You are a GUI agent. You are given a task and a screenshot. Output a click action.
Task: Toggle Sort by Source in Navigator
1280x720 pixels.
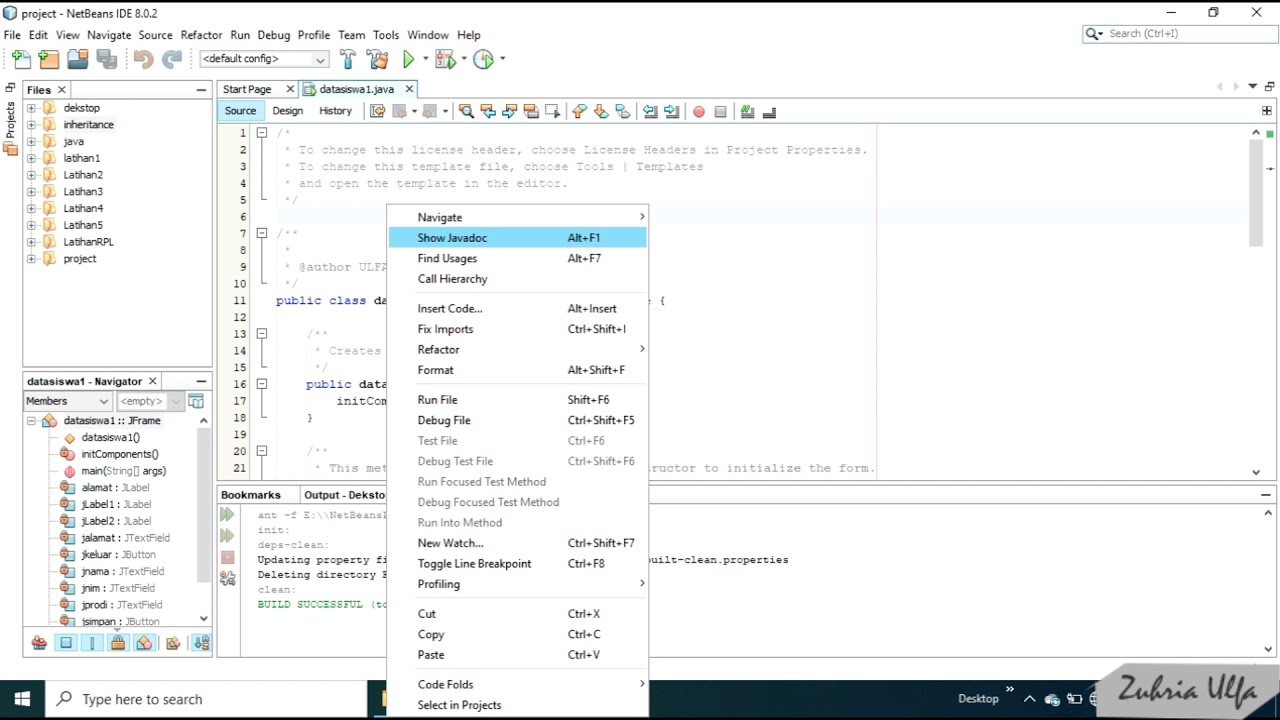(x=201, y=643)
